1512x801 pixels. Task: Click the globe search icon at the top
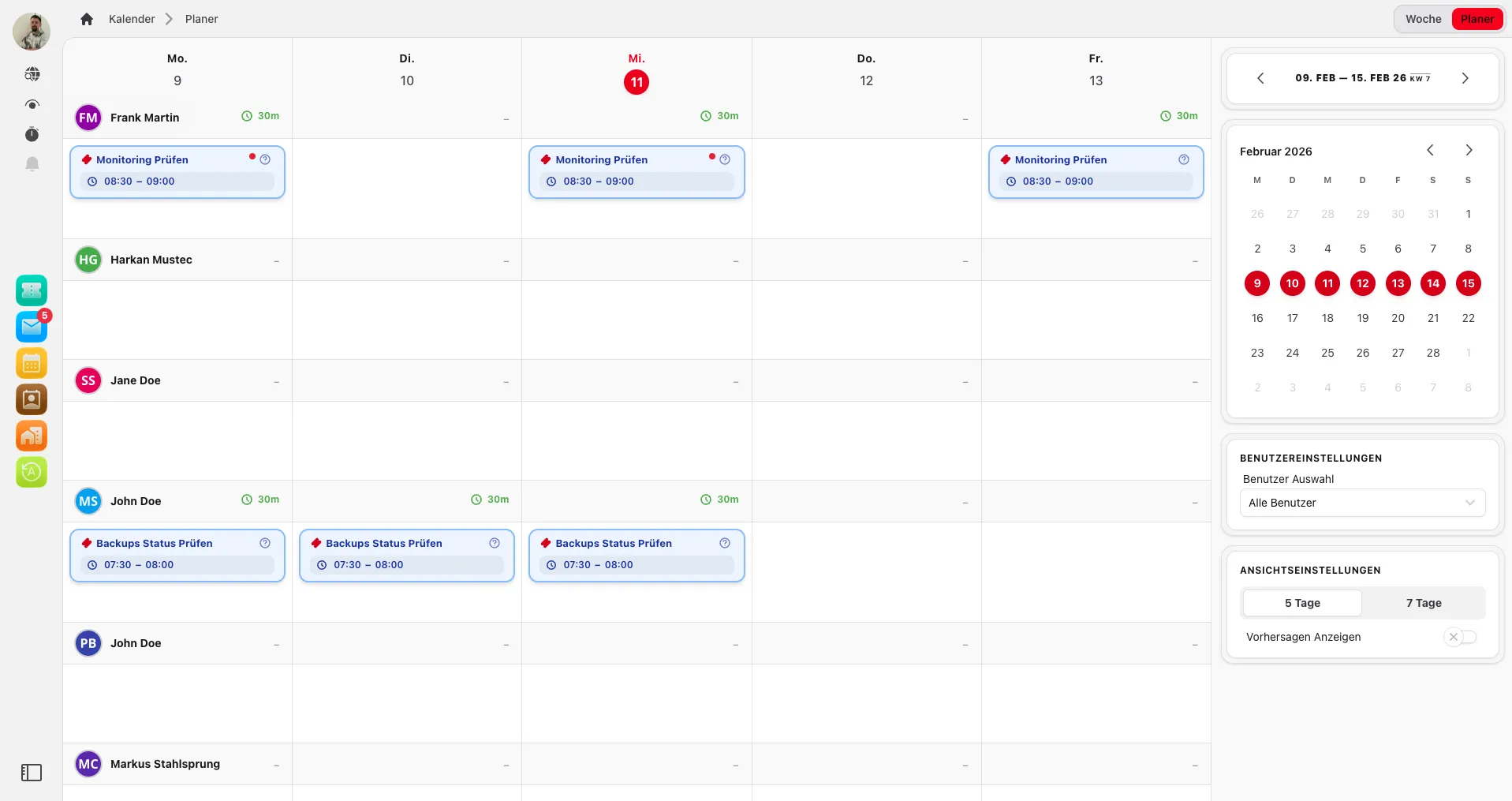click(32, 73)
